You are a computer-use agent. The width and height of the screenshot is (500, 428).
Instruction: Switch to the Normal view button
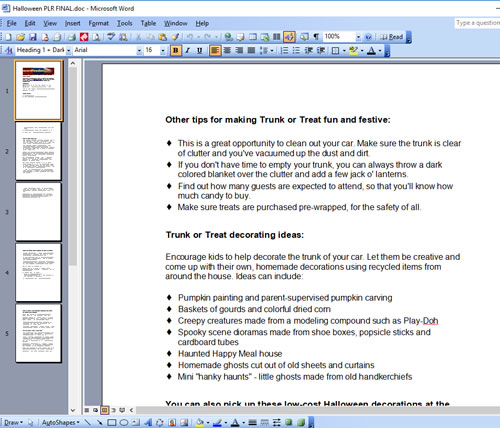(x=86, y=410)
